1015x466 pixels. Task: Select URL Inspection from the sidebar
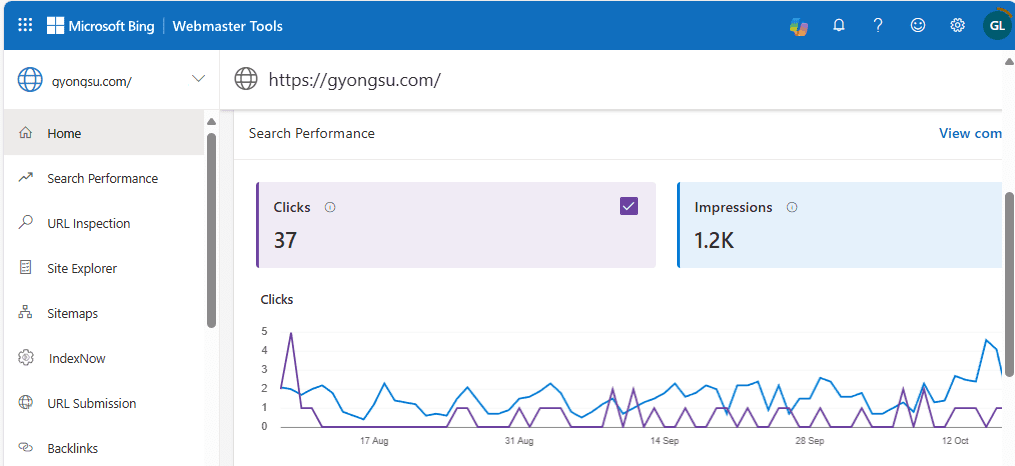[x=88, y=223]
